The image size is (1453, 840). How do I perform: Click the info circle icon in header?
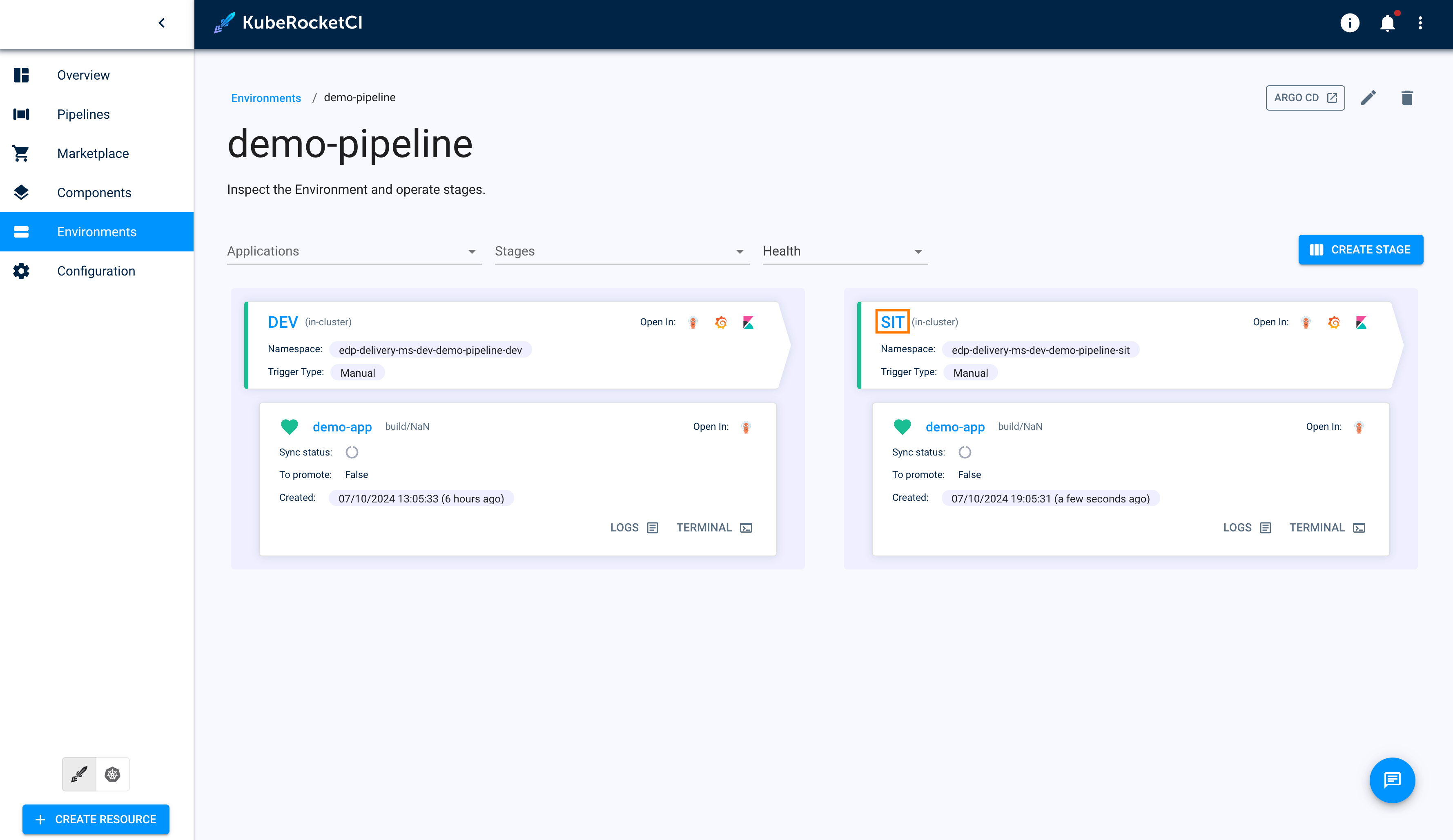[x=1351, y=23]
